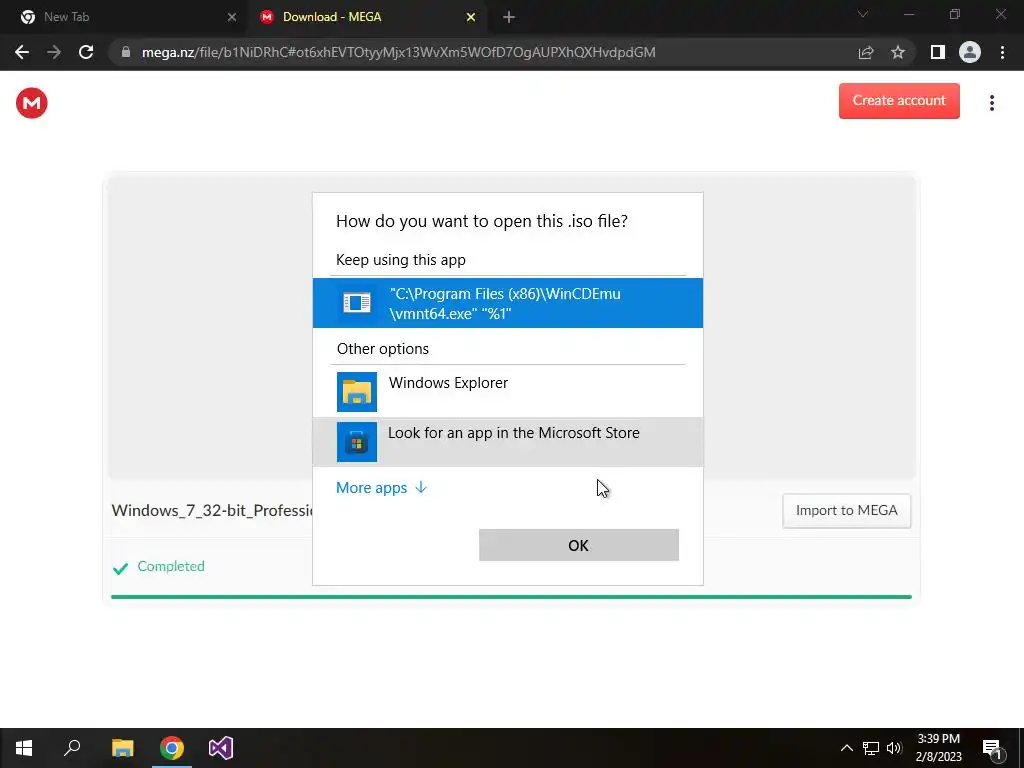
Task: Open a new Chrome tab with plus
Action: (509, 17)
